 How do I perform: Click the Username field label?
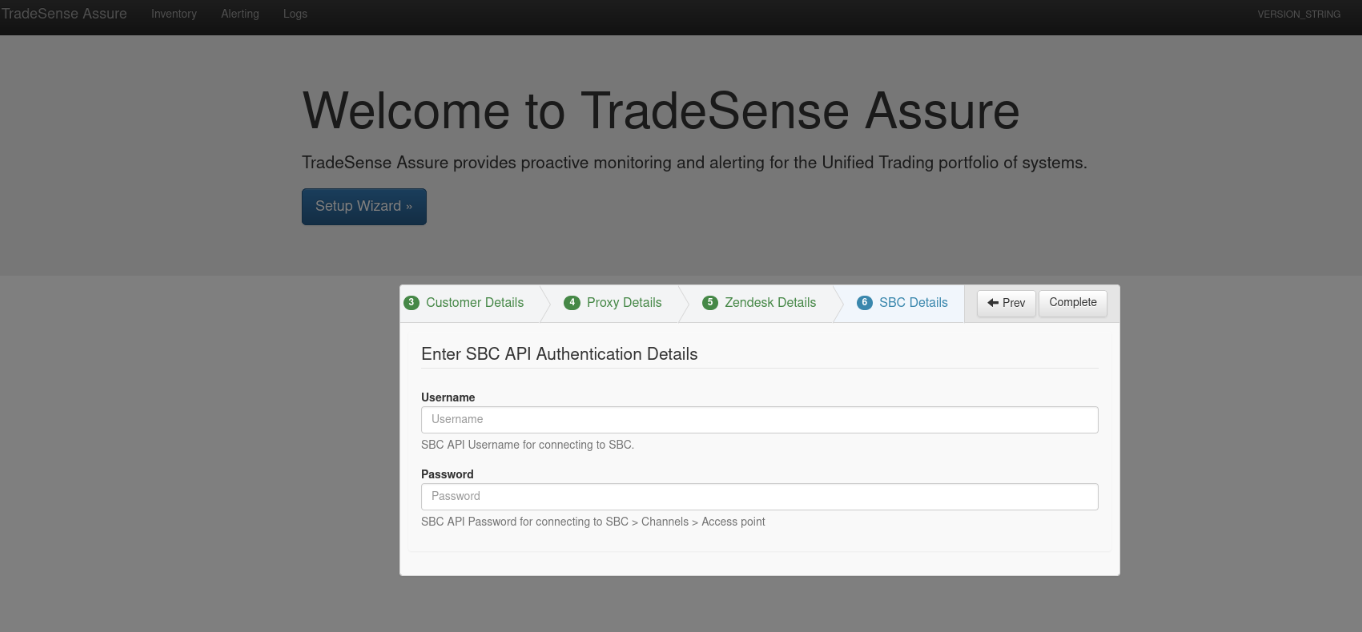[x=448, y=397]
